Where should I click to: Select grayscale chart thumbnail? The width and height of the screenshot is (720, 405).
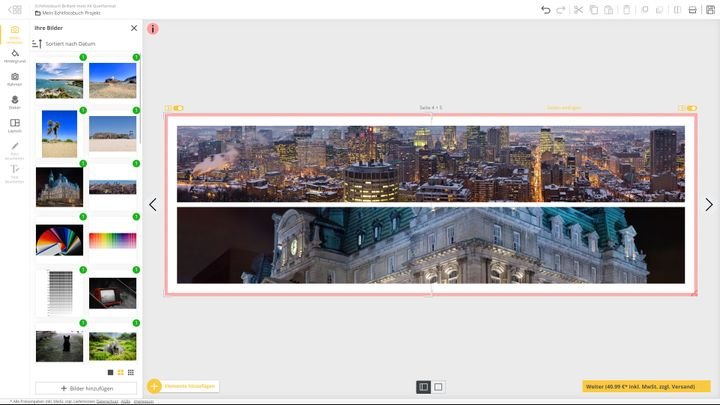[61, 293]
